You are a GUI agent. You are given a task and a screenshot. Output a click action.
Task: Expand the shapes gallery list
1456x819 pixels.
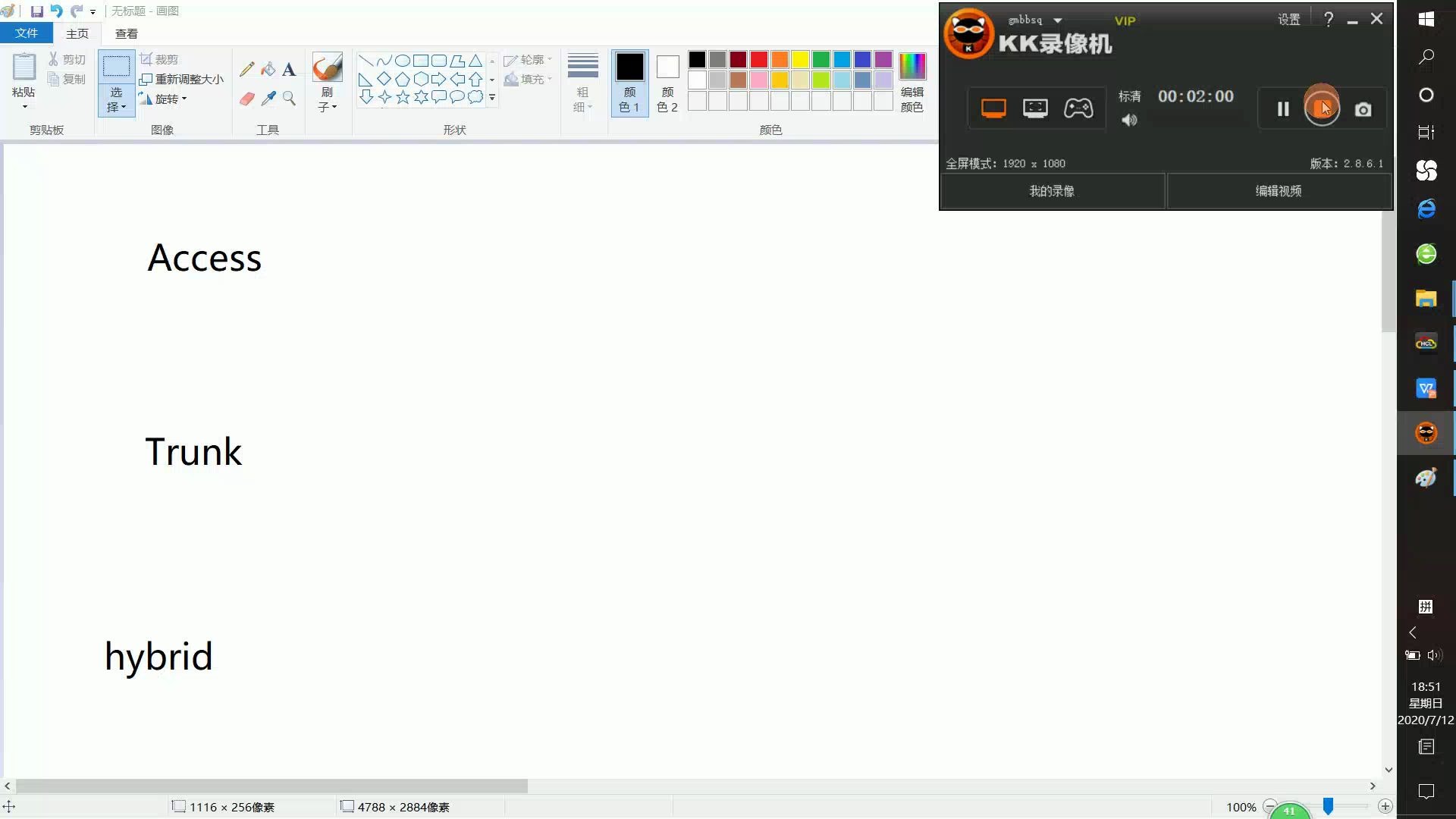pyautogui.click(x=492, y=98)
